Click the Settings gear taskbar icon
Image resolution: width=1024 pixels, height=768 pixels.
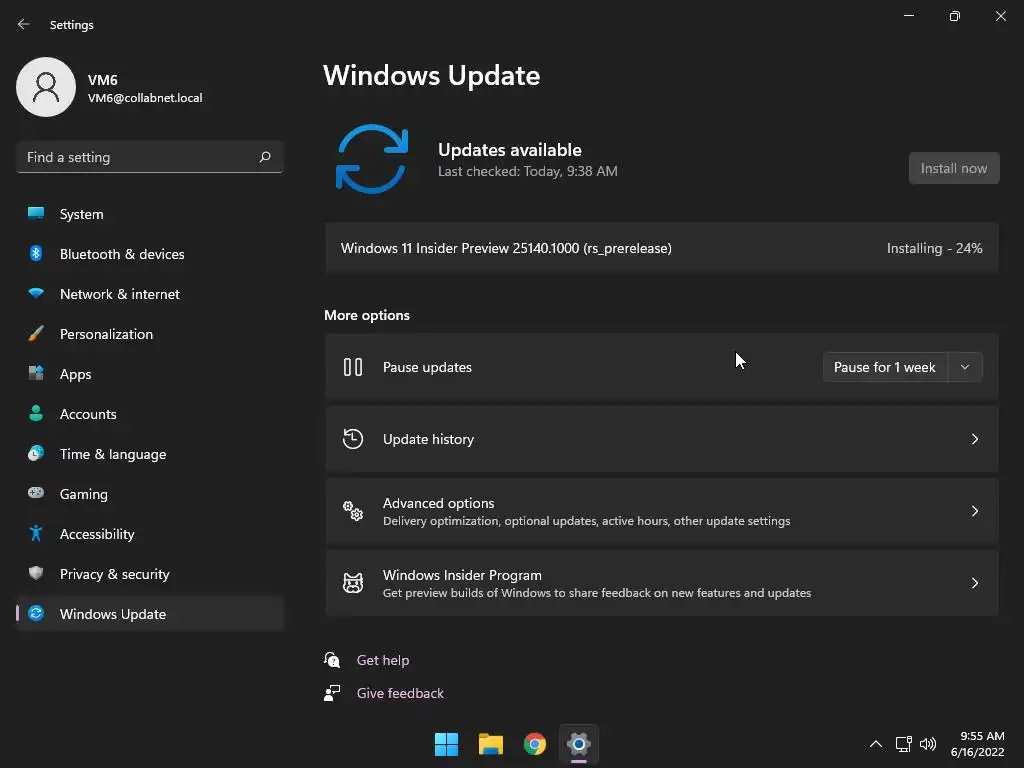pyautogui.click(x=579, y=744)
